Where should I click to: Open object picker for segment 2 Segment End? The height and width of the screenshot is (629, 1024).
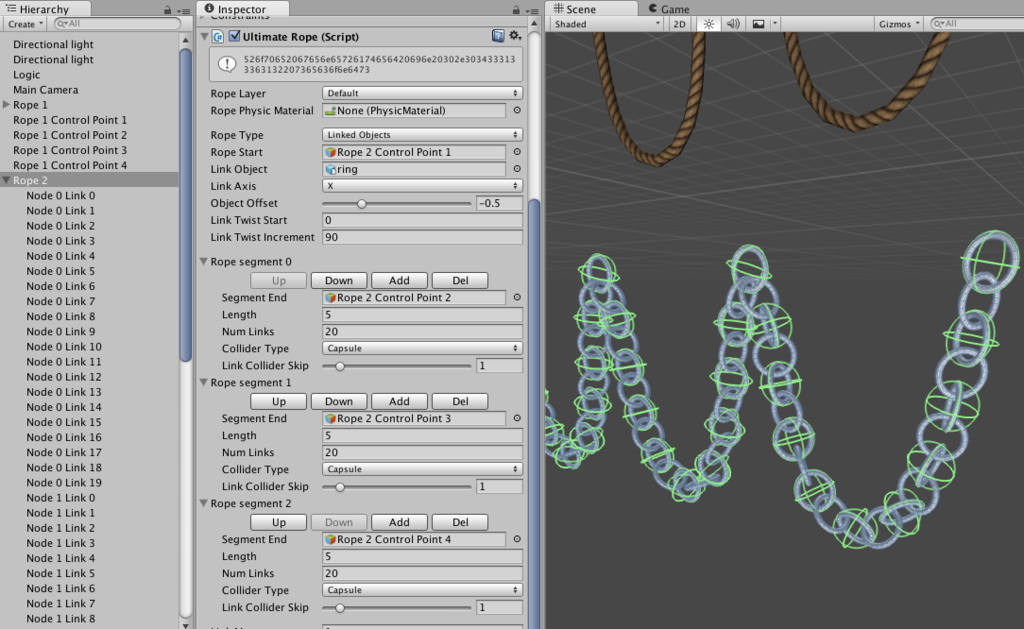point(517,539)
